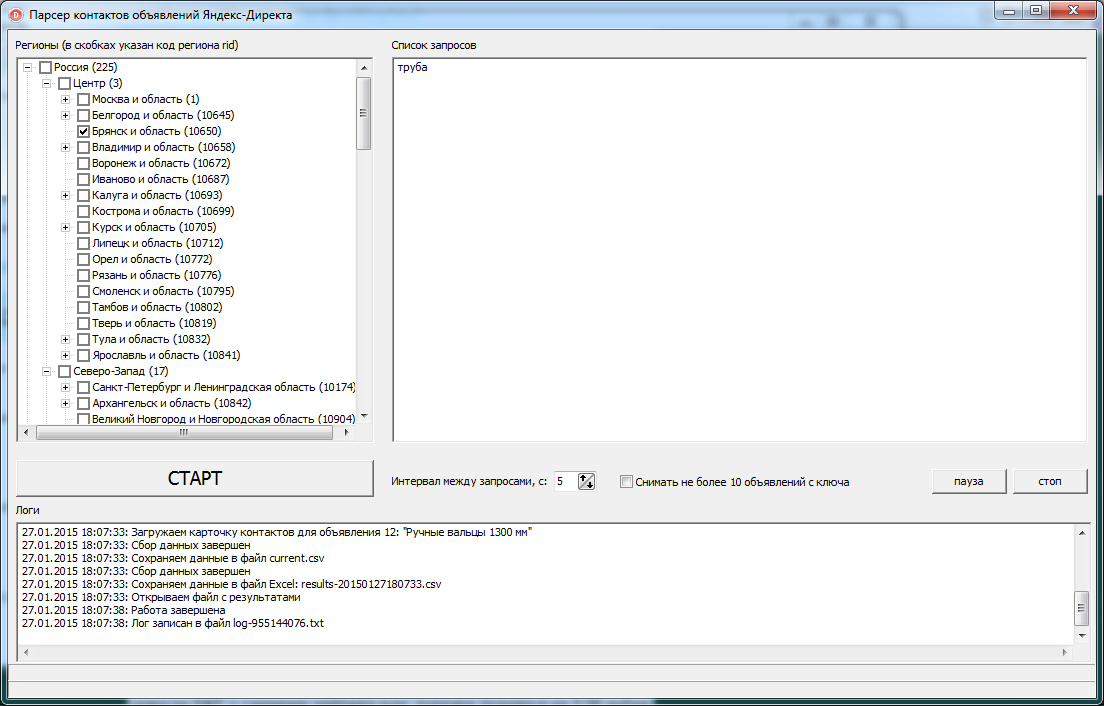Check the Северо-Запад (17) checkbox
This screenshot has height=706, width=1104.
(x=64, y=372)
